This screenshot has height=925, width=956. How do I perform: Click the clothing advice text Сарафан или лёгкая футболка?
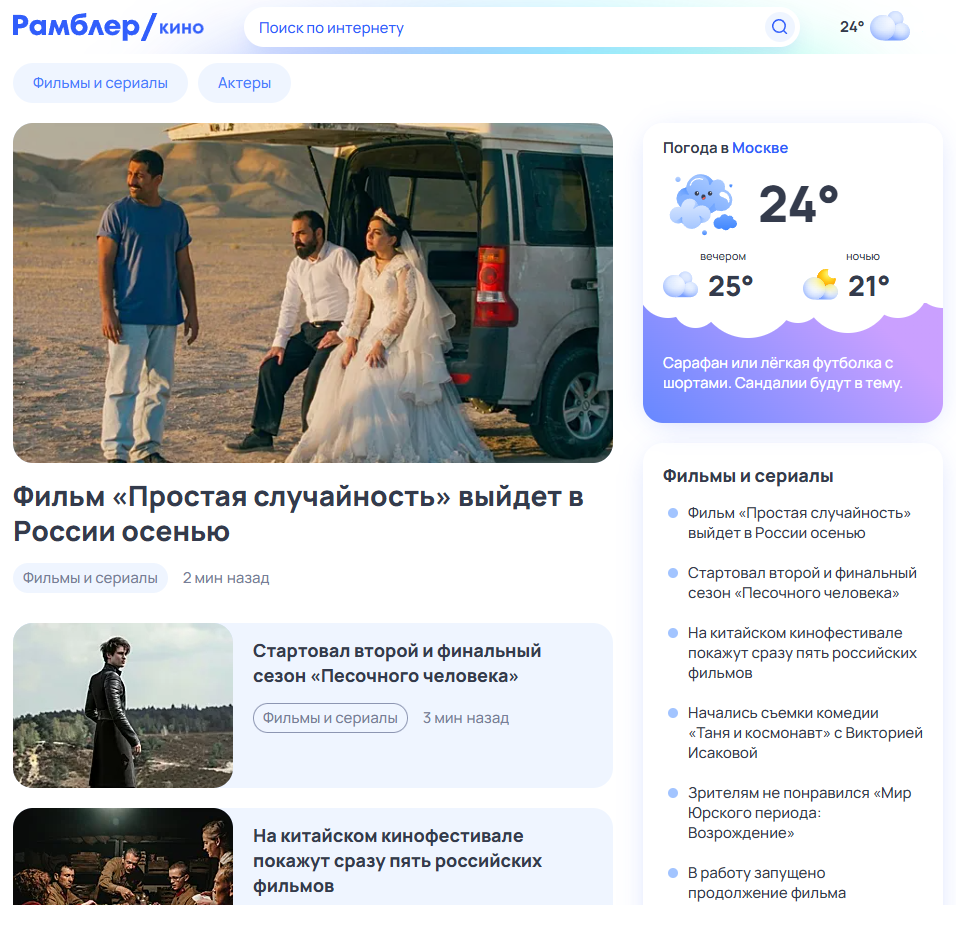[x=782, y=373]
